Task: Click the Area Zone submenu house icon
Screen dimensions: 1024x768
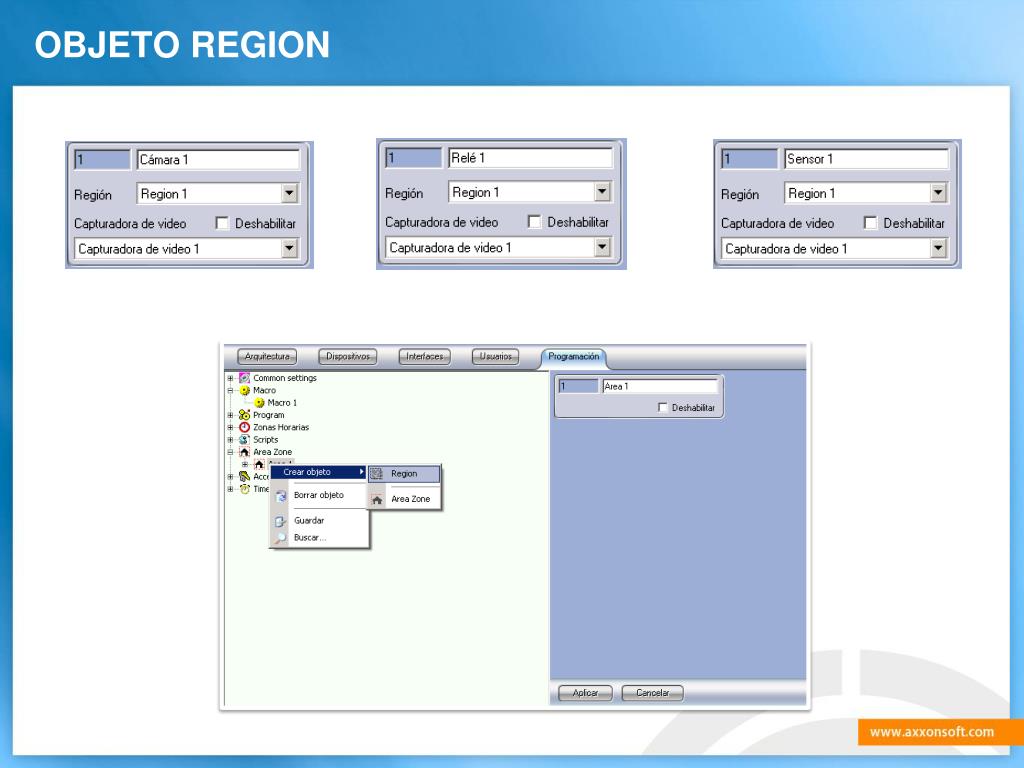Action: (x=377, y=500)
